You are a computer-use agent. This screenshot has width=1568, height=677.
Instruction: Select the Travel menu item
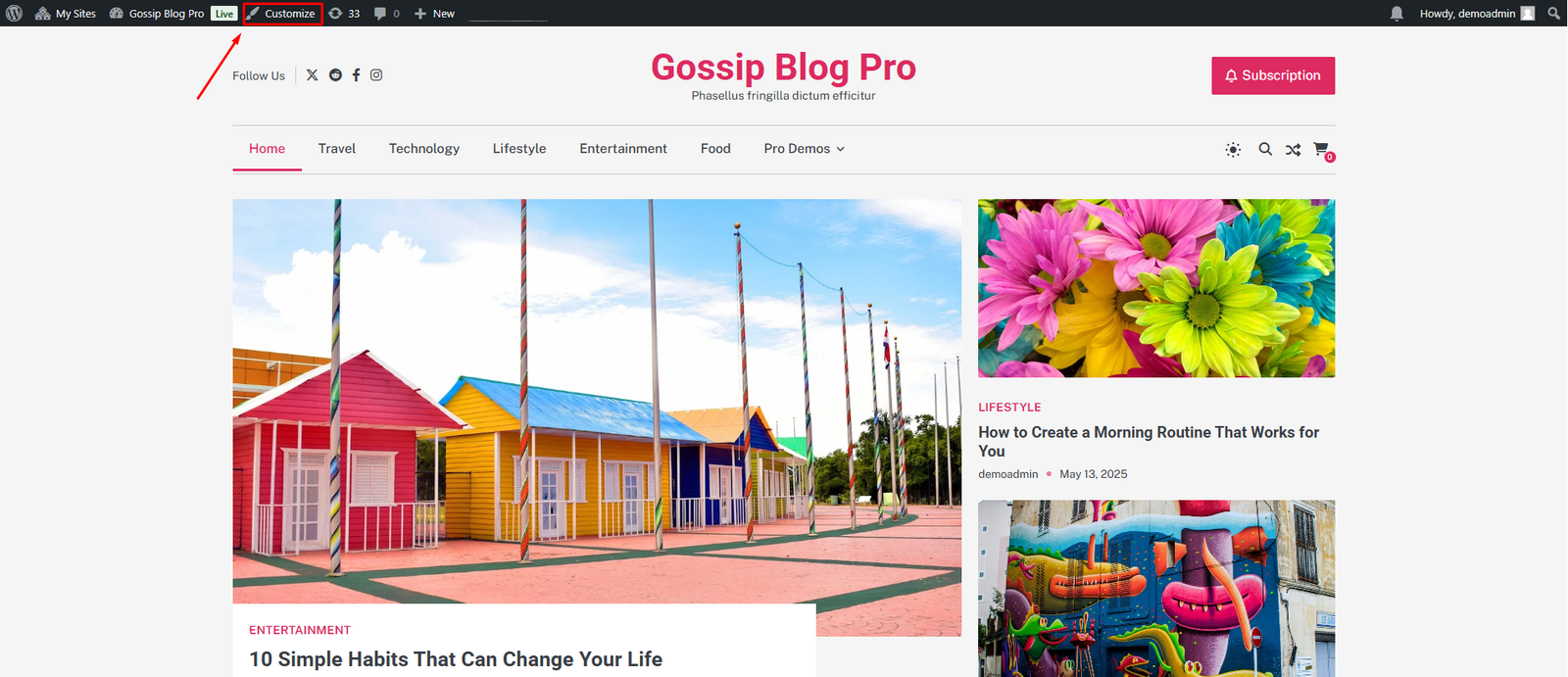point(337,149)
